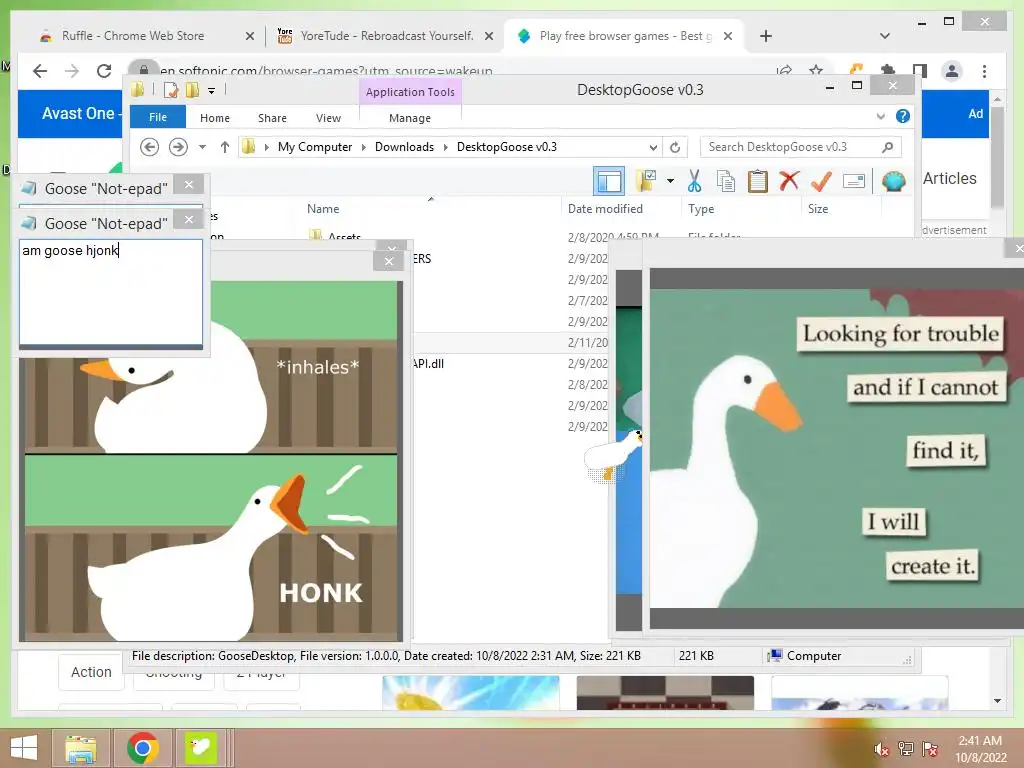Open the Home ribbon tab
This screenshot has width=1024, height=768.
(x=215, y=118)
